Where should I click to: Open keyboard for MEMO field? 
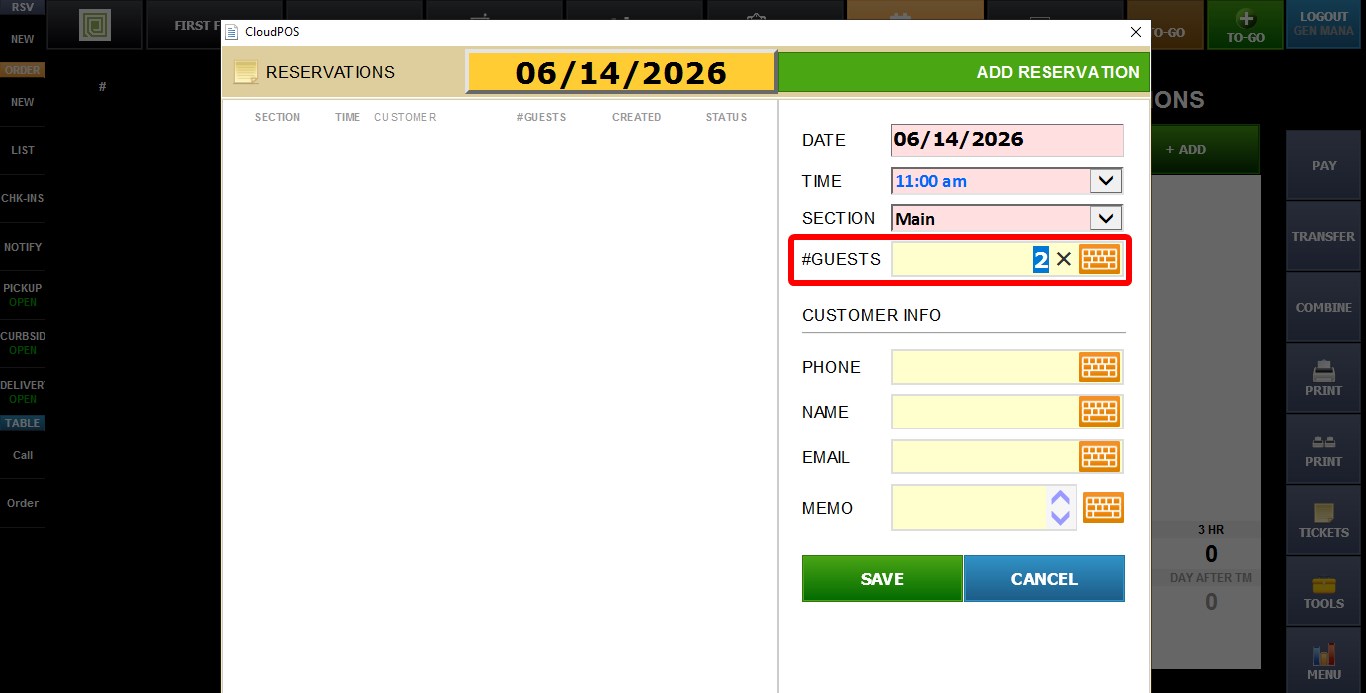(x=1104, y=508)
